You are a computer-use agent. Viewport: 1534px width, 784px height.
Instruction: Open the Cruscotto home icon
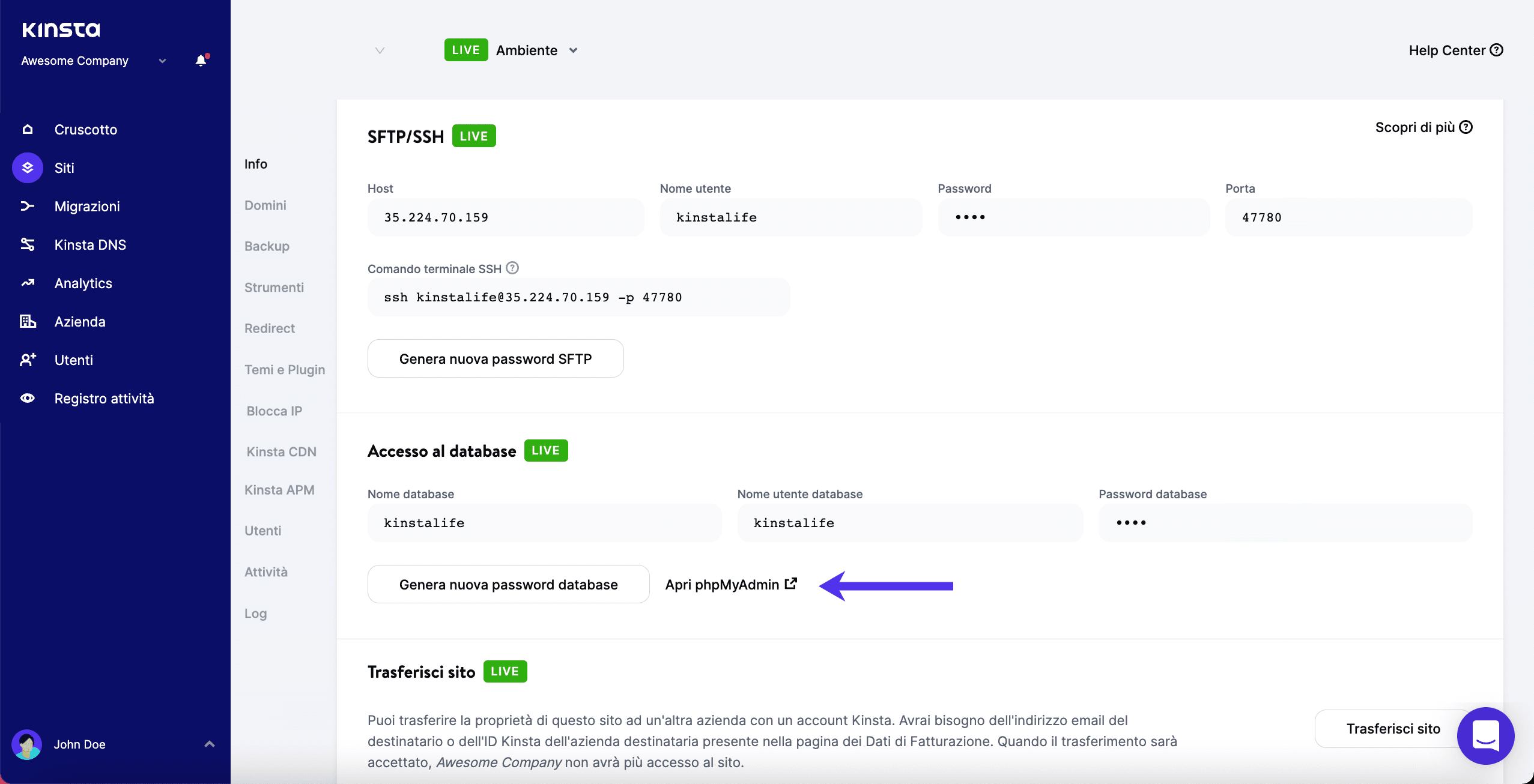[27, 129]
